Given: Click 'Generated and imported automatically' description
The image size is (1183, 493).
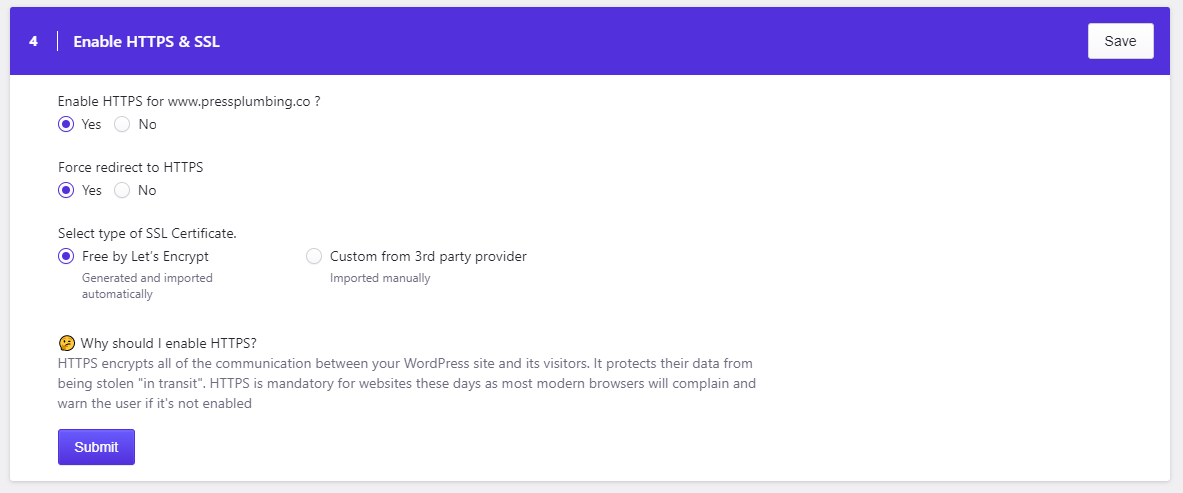Looking at the screenshot, I should (147, 286).
